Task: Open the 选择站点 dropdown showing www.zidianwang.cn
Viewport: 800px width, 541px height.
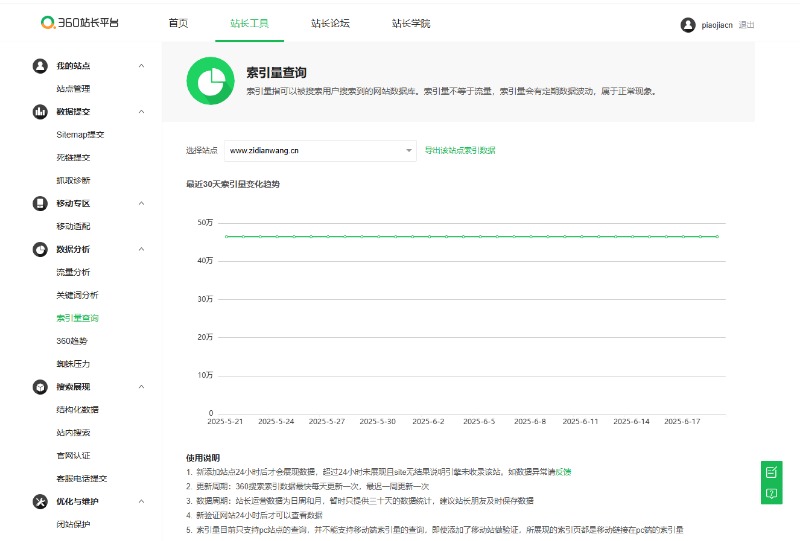Action: click(x=320, y=151)
